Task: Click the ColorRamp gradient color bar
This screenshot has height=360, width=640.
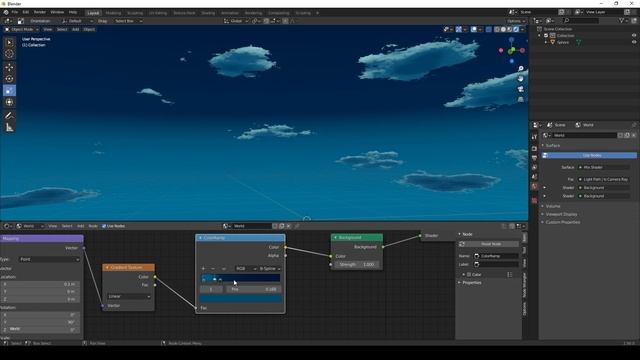Action: [x=240, y=278]
